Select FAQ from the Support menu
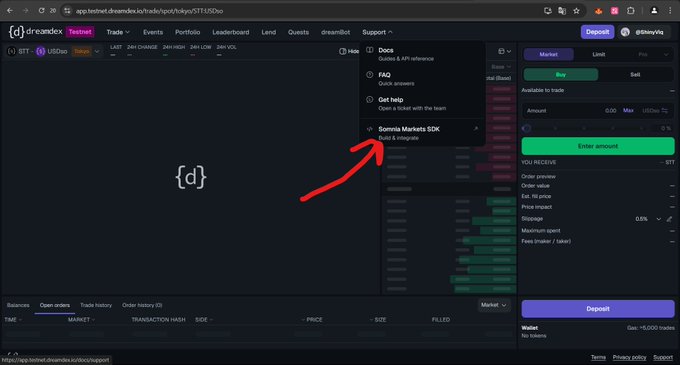The image size is (680, 365). tap(422, 79)
